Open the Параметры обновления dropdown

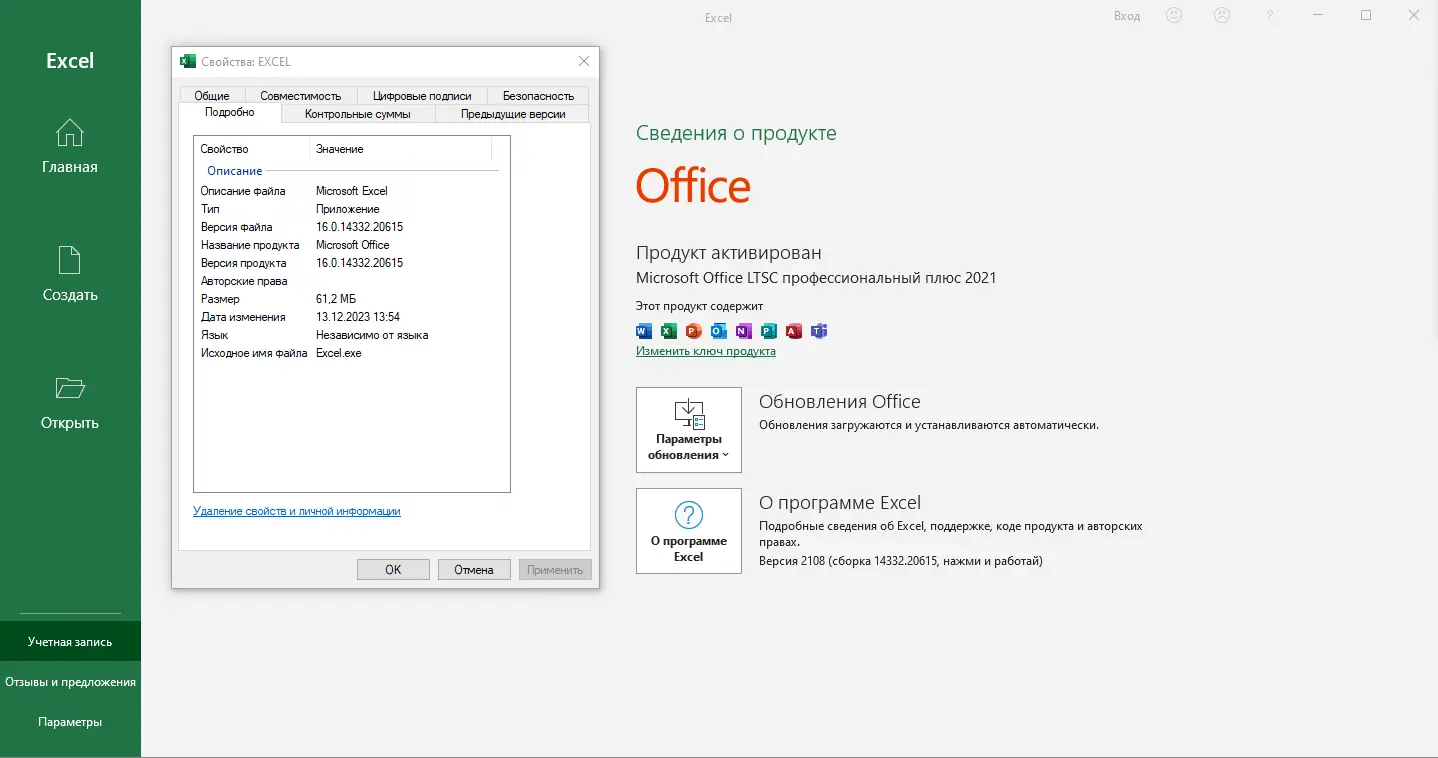click(x=689, y=430)
